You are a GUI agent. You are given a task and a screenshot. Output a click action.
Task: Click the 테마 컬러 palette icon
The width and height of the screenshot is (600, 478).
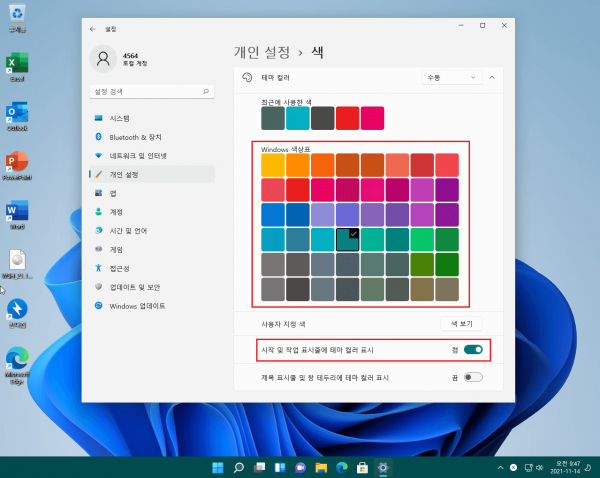pyautogui.click(x=247, y=78)
